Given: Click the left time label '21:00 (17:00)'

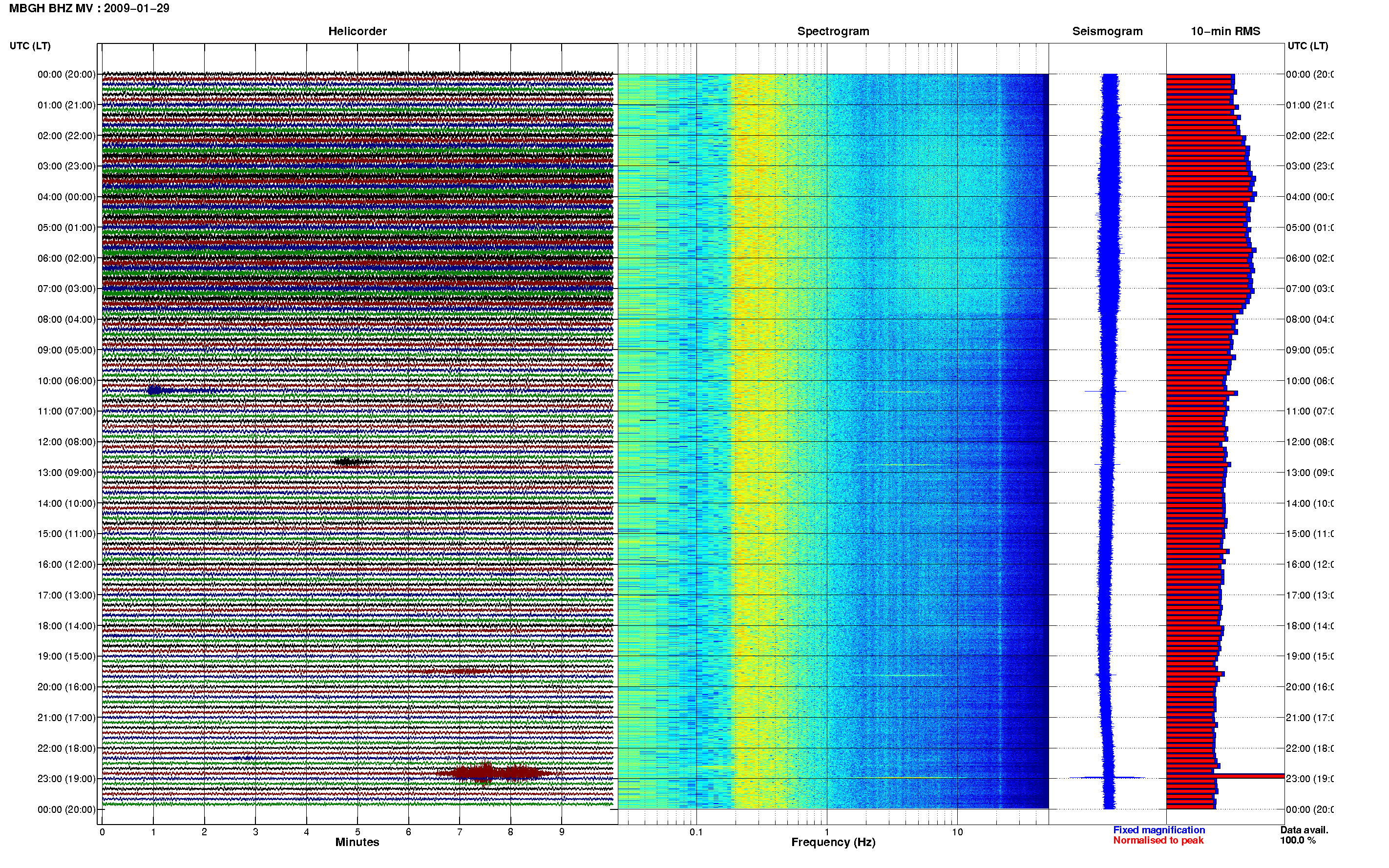Looking at the screenshot, I should click(x=66, y=718).
